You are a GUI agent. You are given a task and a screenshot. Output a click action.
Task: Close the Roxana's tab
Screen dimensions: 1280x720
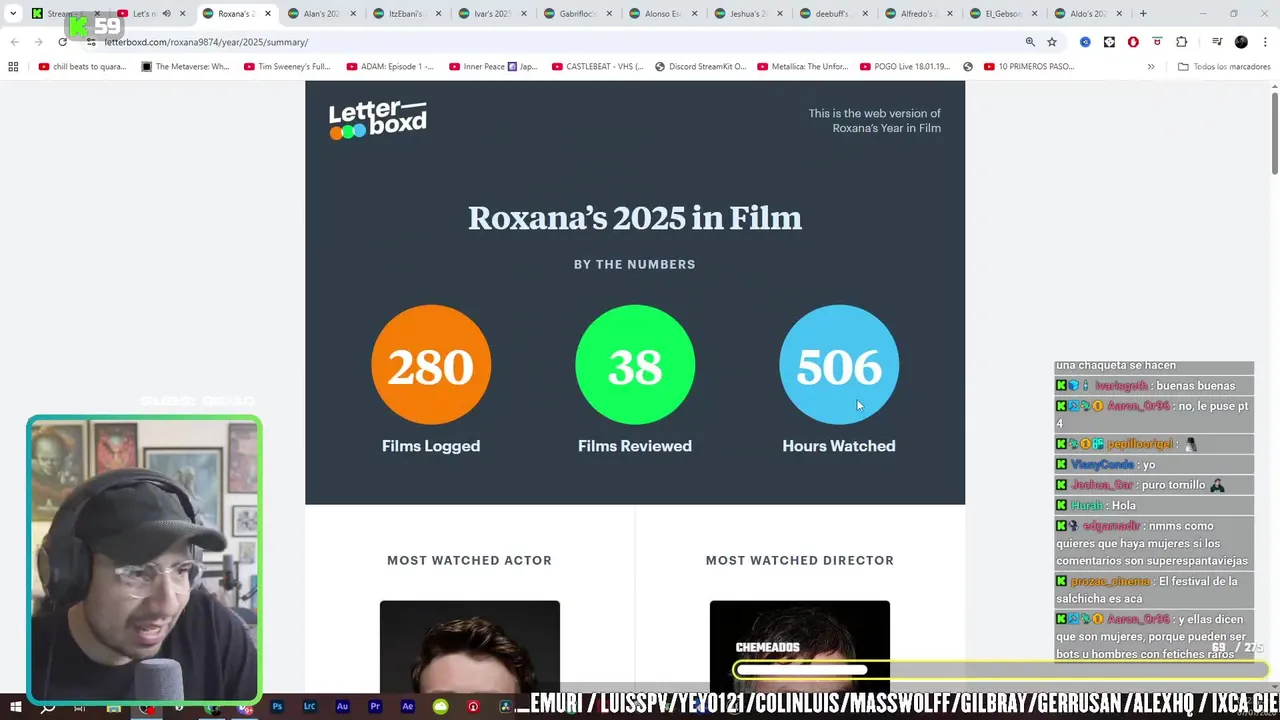[268, 14]
